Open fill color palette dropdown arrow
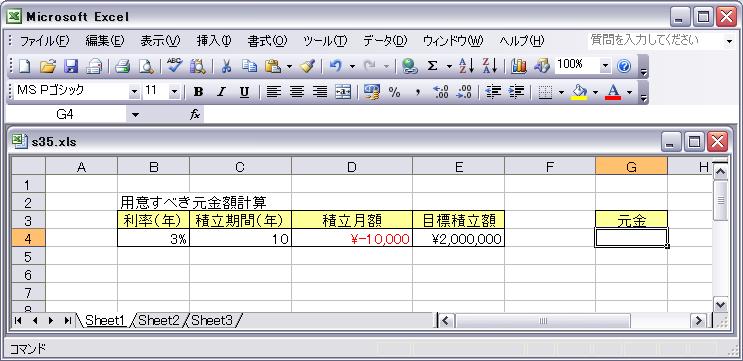 tap(595, 92)
